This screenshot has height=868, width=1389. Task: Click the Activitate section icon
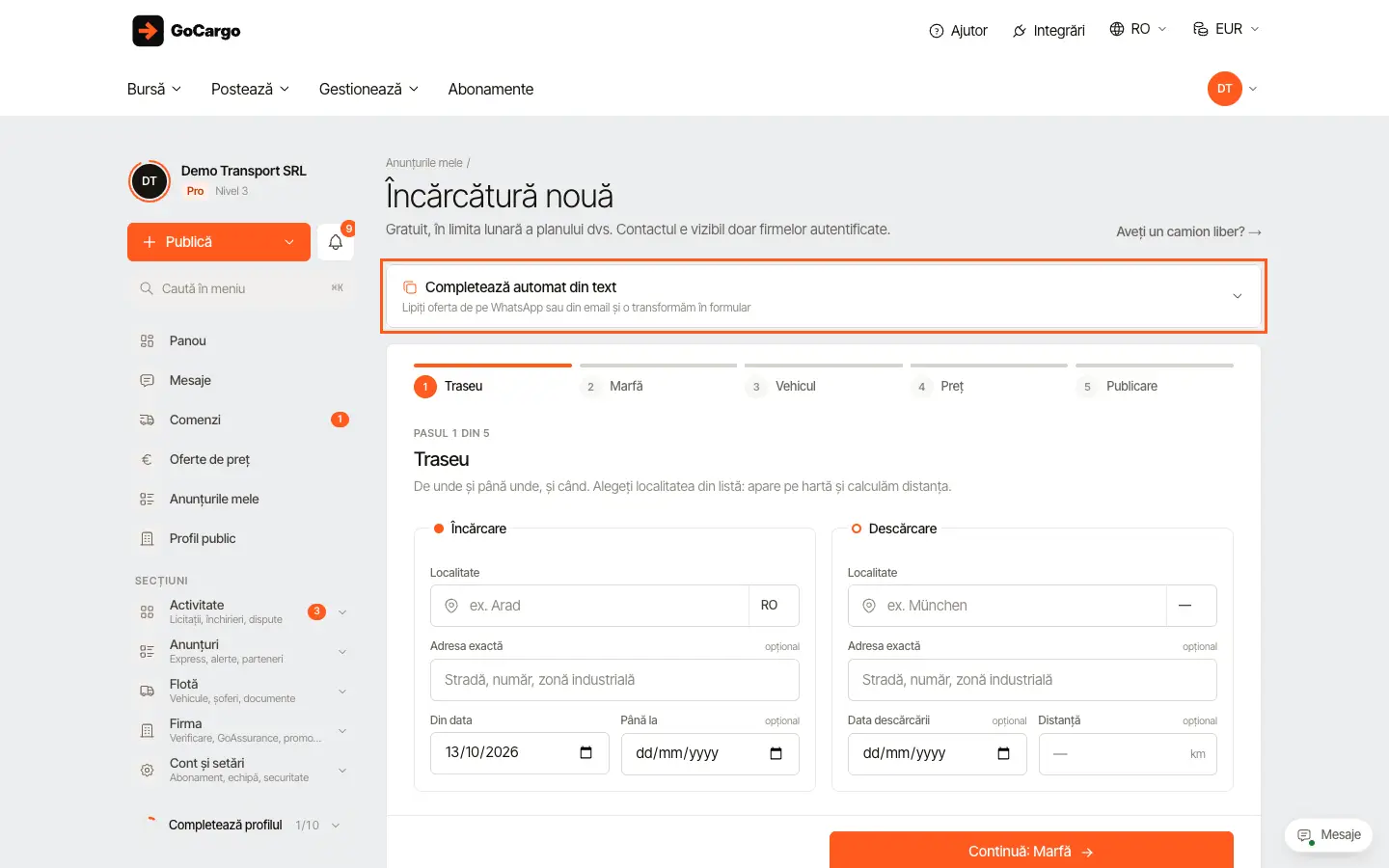click(x=147, y=611)
